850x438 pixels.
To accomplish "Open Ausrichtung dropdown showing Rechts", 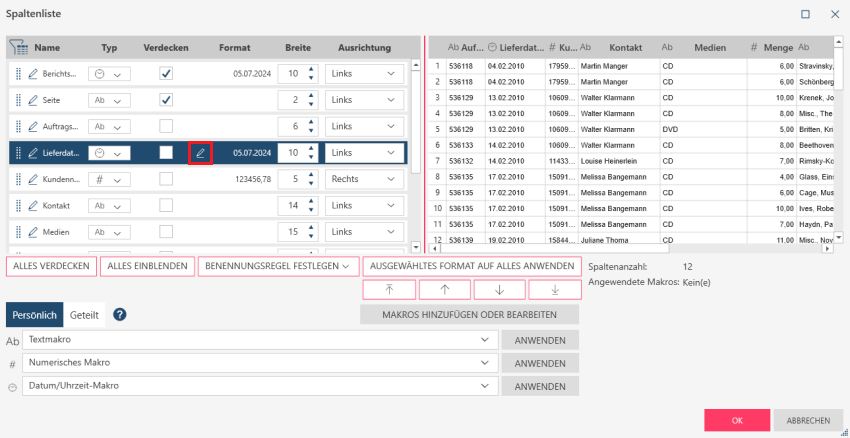I will click(x=364, y=179).
